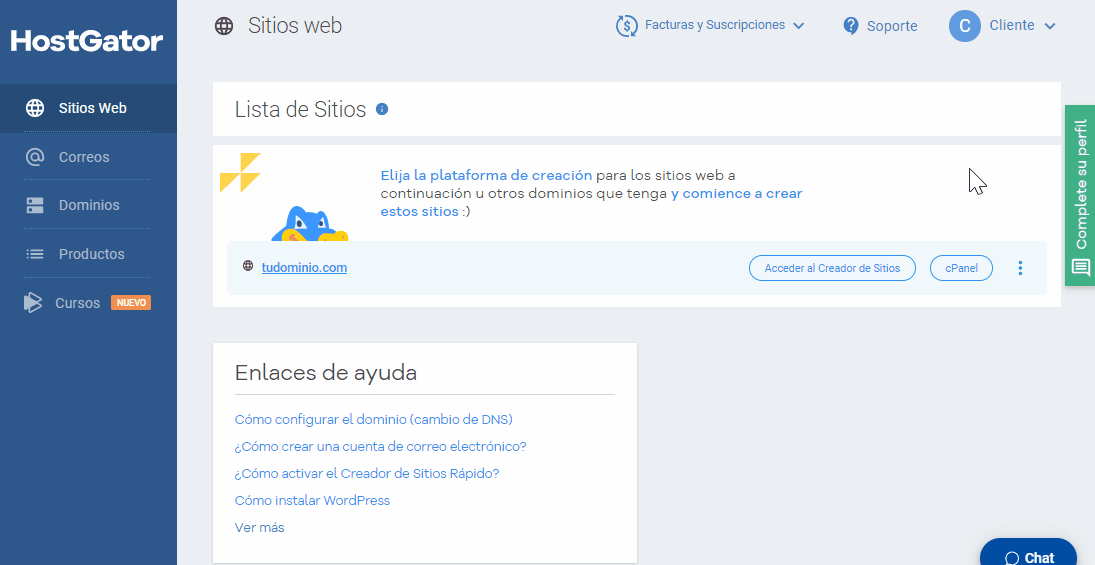Open Cómo configurar el dominio link
1095x565 pixels.
374,420
